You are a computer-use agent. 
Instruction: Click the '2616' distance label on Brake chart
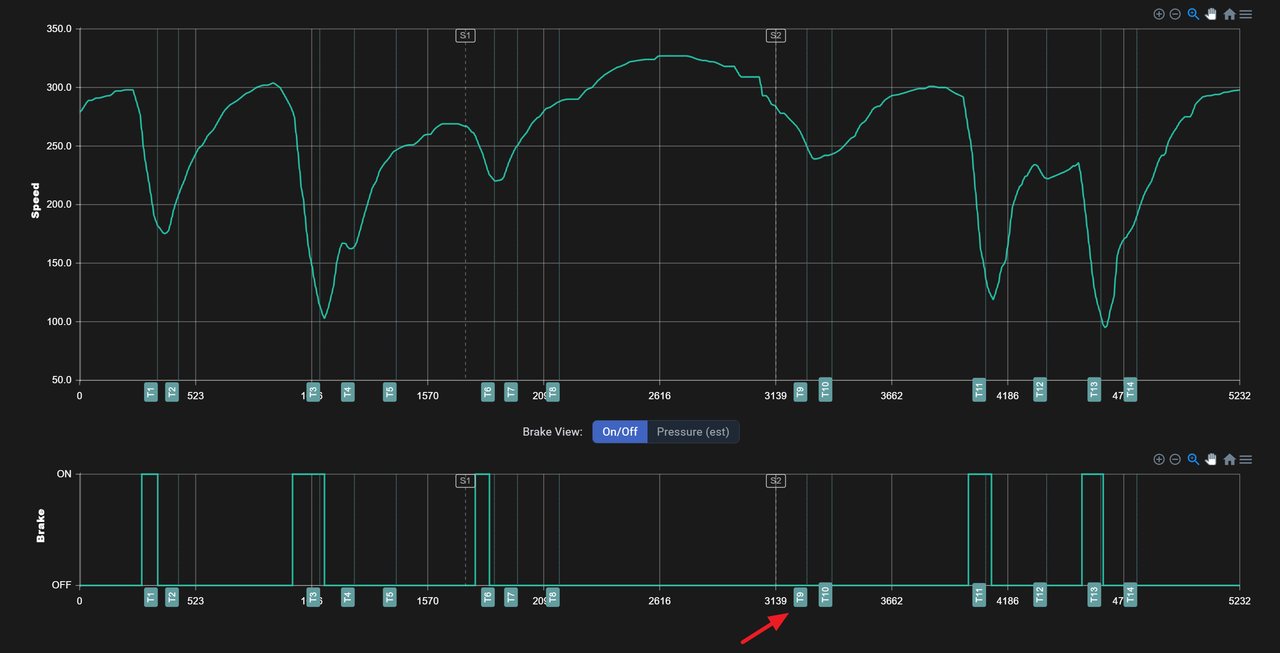coord(659,601)
